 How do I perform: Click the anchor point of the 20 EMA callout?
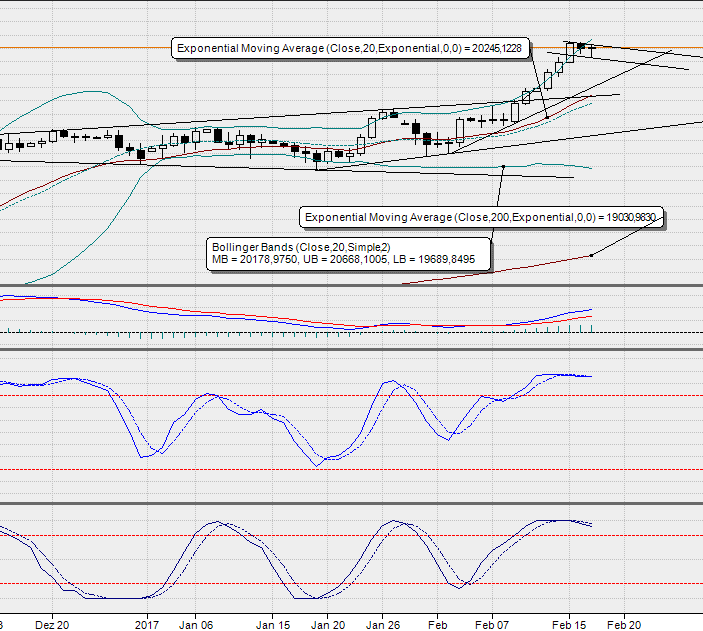547,117
